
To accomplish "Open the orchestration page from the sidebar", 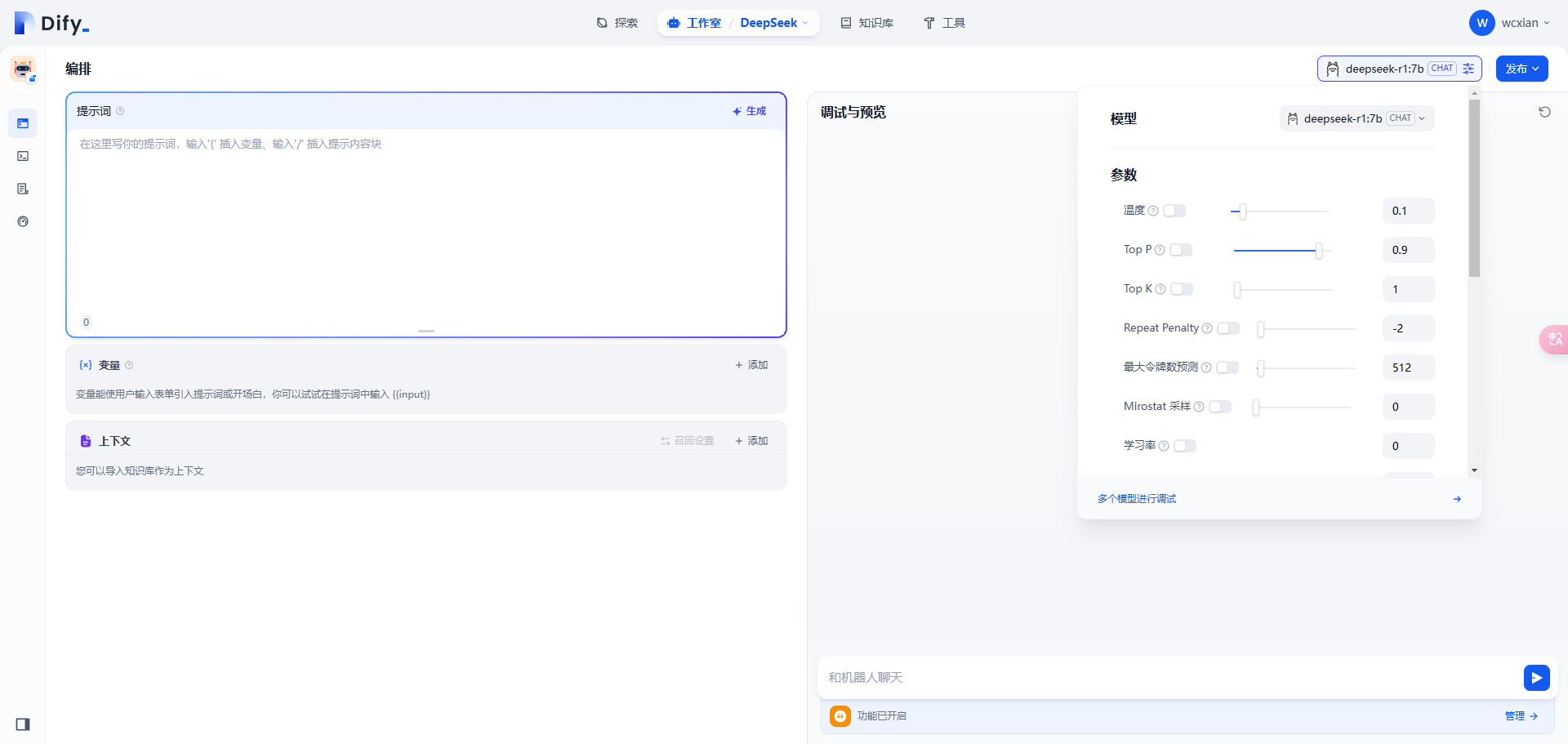I will [23, 123].
